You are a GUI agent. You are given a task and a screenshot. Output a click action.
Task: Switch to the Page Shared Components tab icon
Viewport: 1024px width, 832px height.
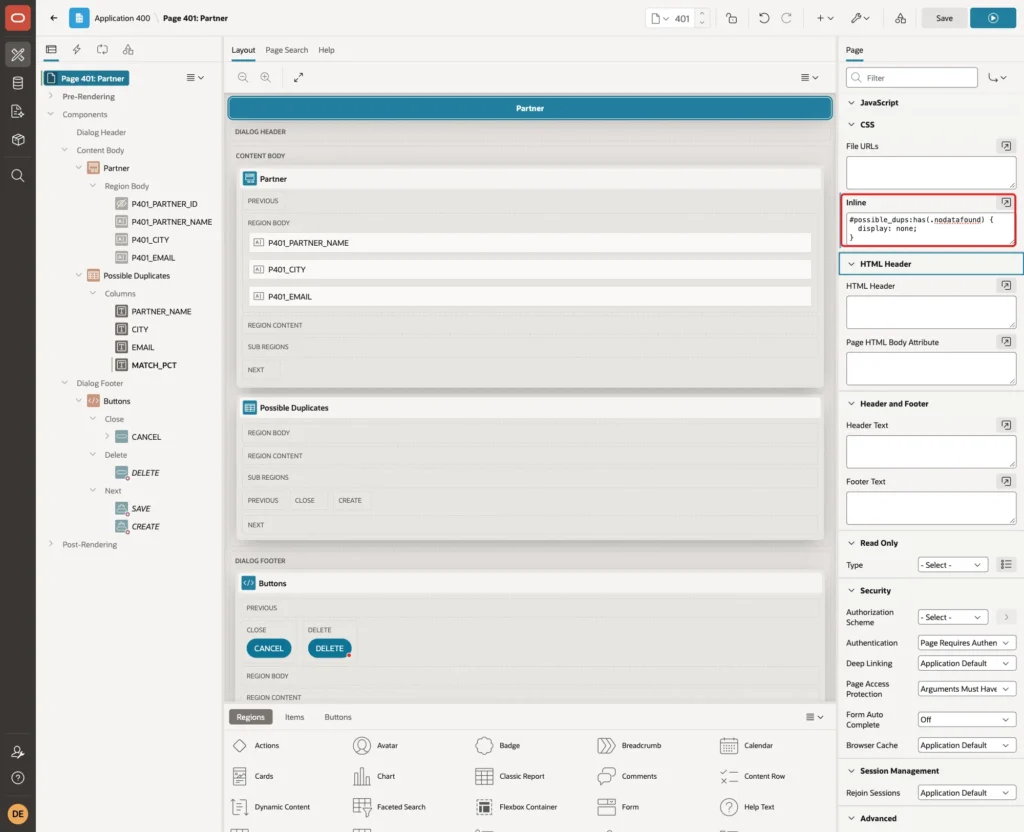point(128,50)
